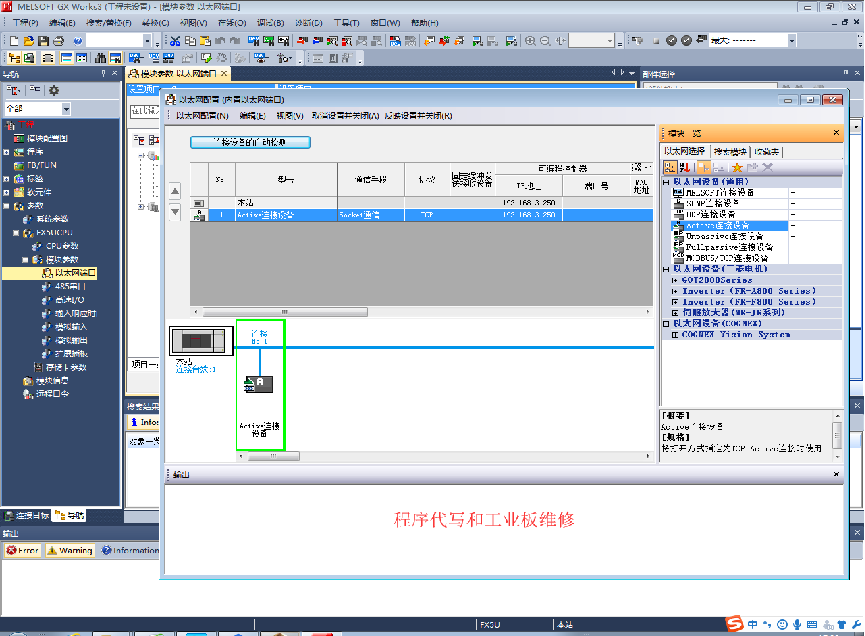Click the binoculars find icon in second toolbar
Viewport: 865px width, 636px height.
tap(100, 58)
